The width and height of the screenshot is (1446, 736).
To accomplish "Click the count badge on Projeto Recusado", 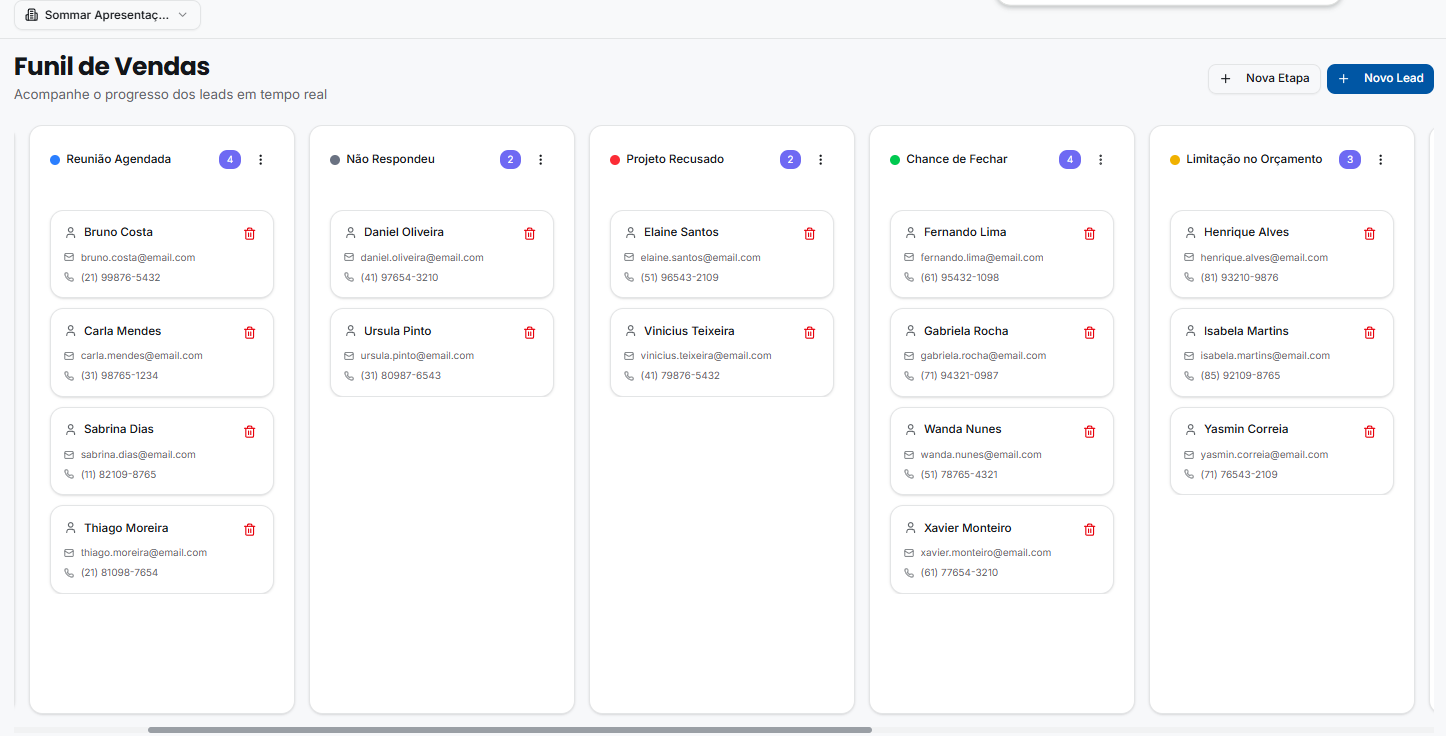I will 790,159.
